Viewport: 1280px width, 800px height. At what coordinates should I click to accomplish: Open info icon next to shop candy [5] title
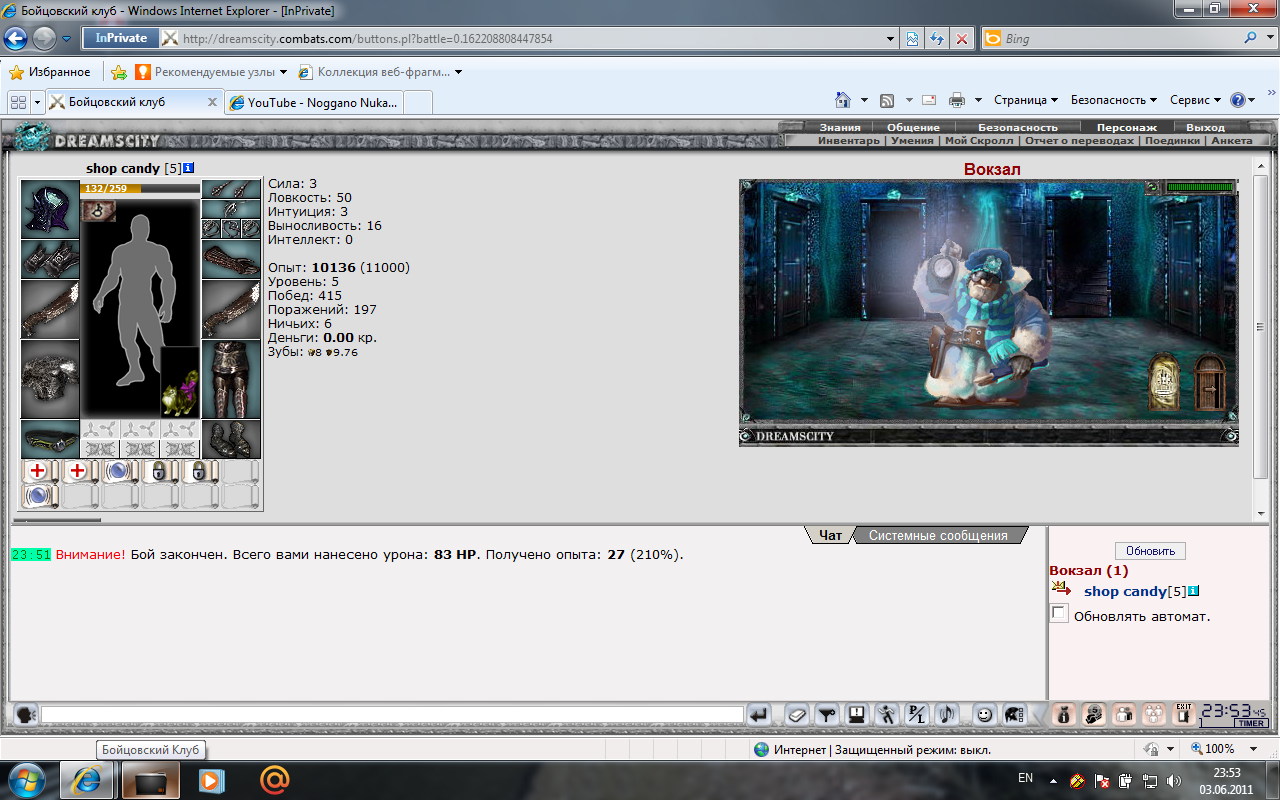188,168
